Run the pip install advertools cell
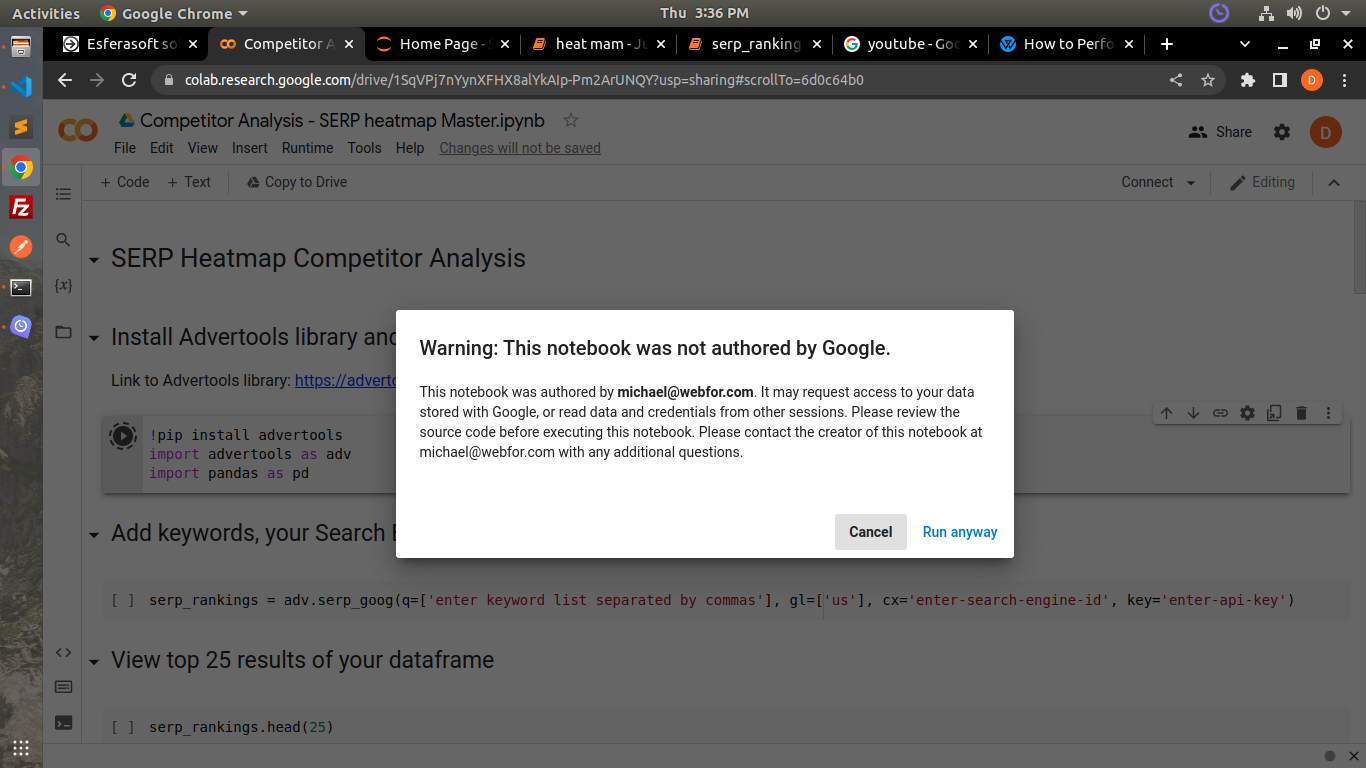Image resolution: width=1366 pixels, height=768 pixels. pos(122,436)
